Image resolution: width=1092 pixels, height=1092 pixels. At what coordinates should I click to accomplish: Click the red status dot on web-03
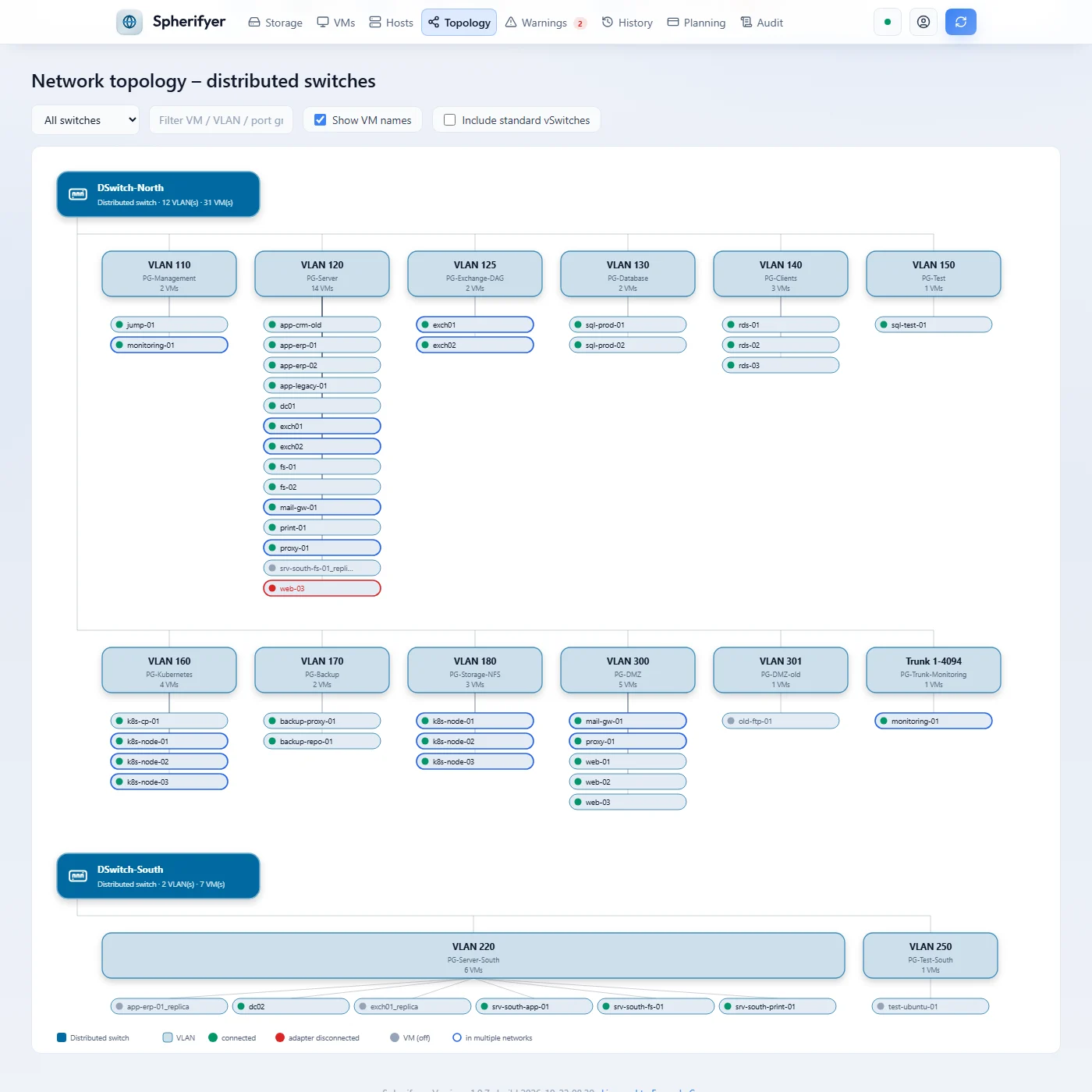pos(272,588)
